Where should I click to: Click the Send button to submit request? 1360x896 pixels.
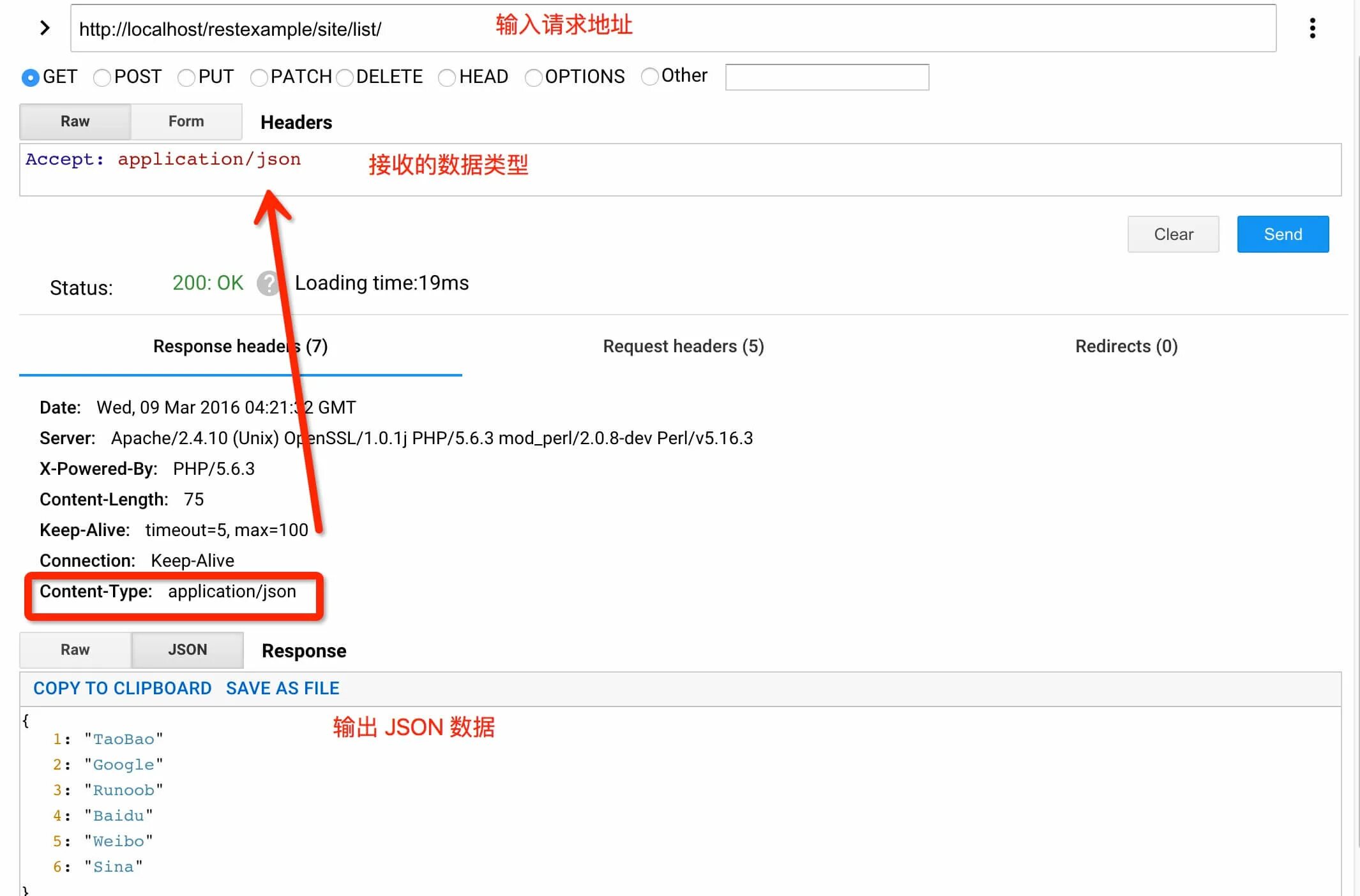[x=1284, y=233]
